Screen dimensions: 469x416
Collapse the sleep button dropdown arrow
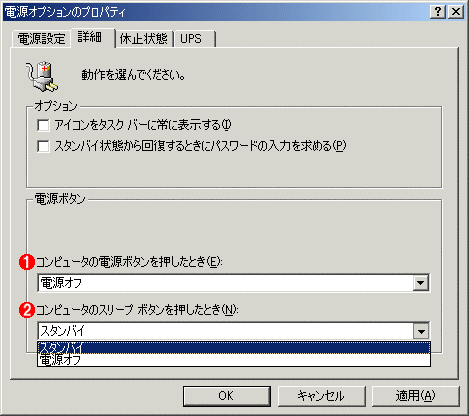click(421, 331)
